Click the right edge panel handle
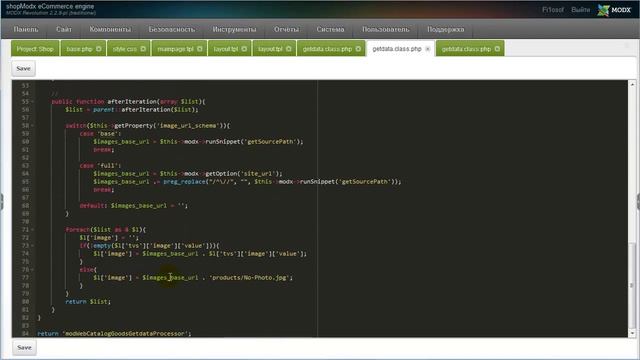Screen dimensions: 640x360 638,202
